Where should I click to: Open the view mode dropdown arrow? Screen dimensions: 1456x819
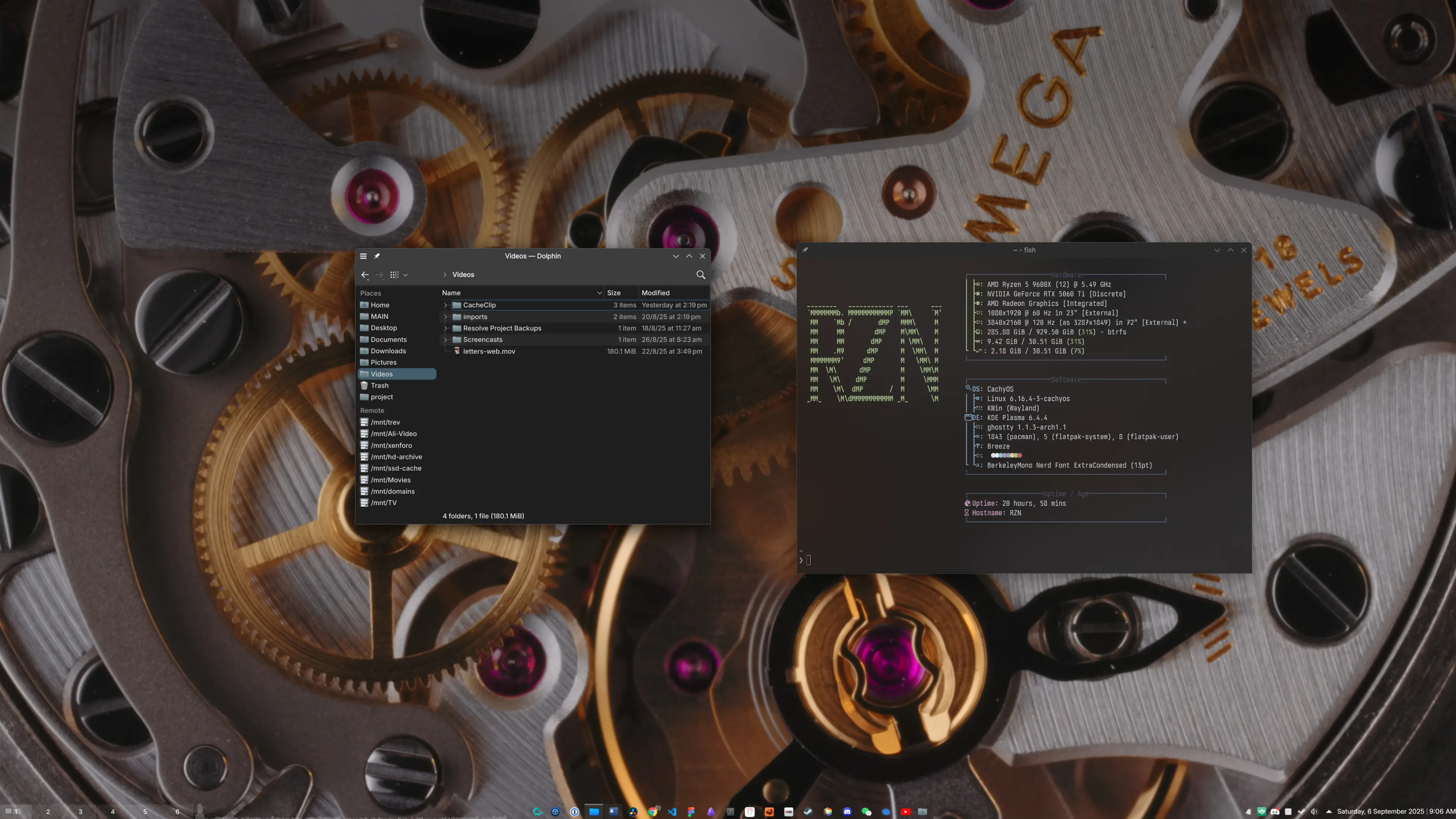405,275
